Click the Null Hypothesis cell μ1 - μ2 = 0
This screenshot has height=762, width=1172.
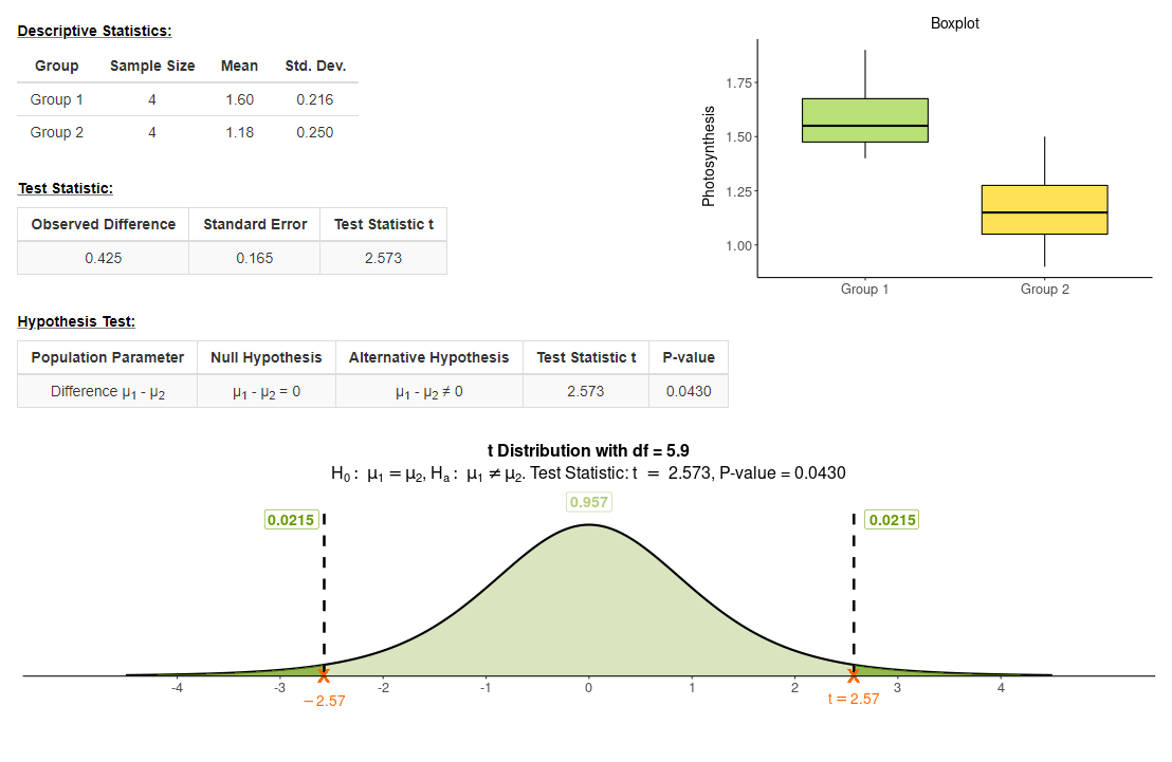coord(266,392)
